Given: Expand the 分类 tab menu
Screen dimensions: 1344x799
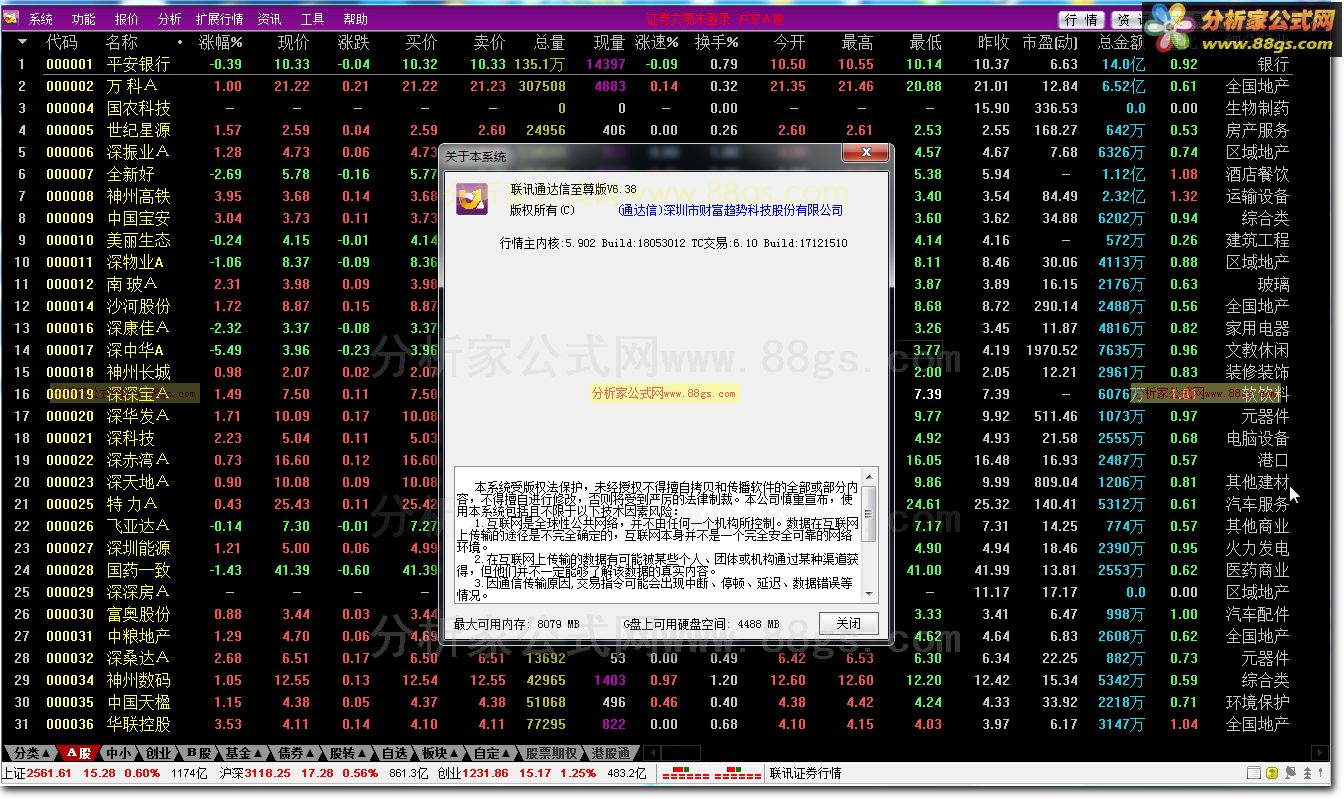Looking at the screenshot, I should point(32,753).
